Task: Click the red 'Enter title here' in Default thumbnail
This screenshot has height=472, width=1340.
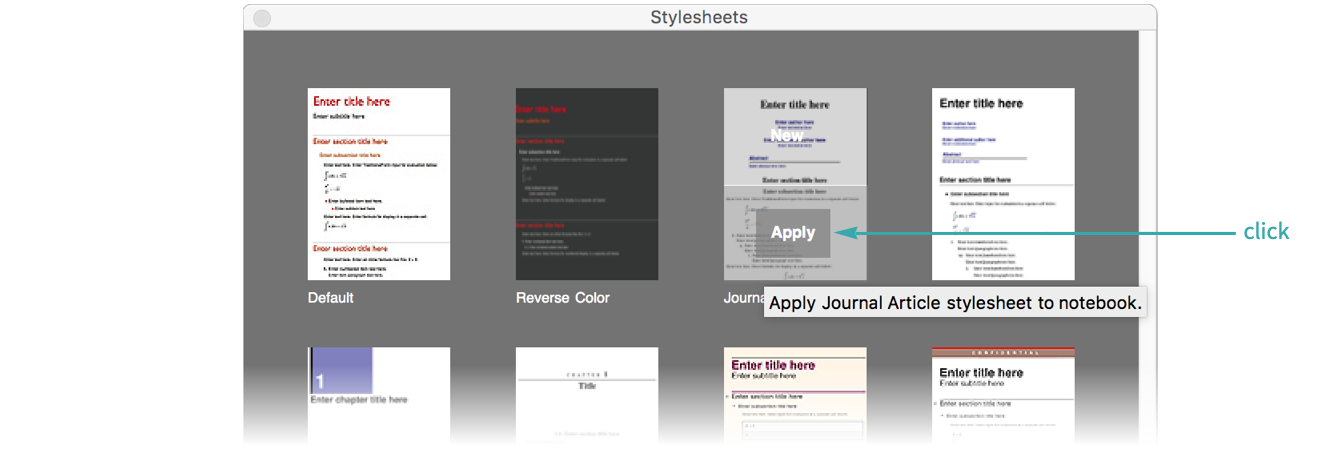Action: 351,101
